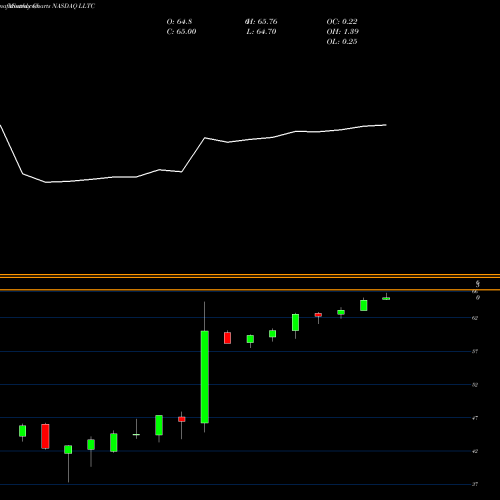Select the large red candle near the chart's left
Screen dimensions: 500x500
(x=45, y=436)
